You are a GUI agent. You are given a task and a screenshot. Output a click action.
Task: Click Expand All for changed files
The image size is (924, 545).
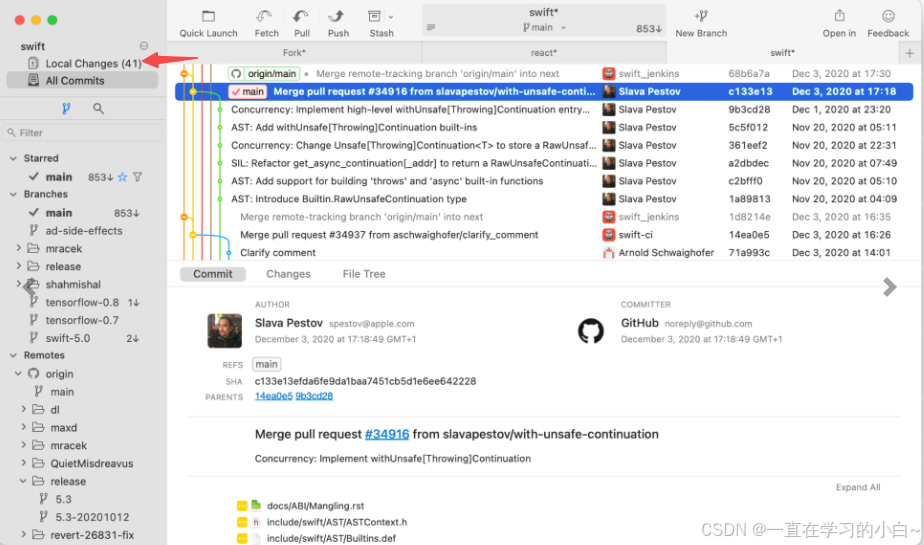point(857,487)
